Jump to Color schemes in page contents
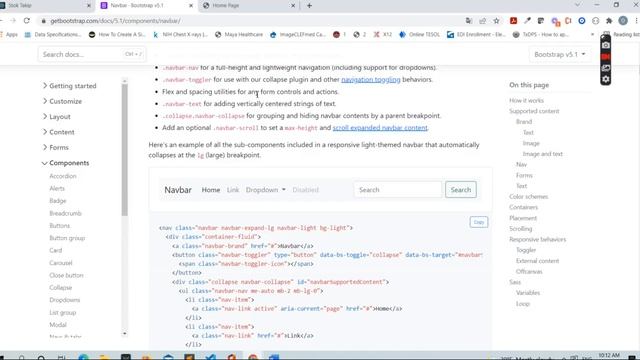Viewport: 640px width, 360px height. [x=529, y=197]
